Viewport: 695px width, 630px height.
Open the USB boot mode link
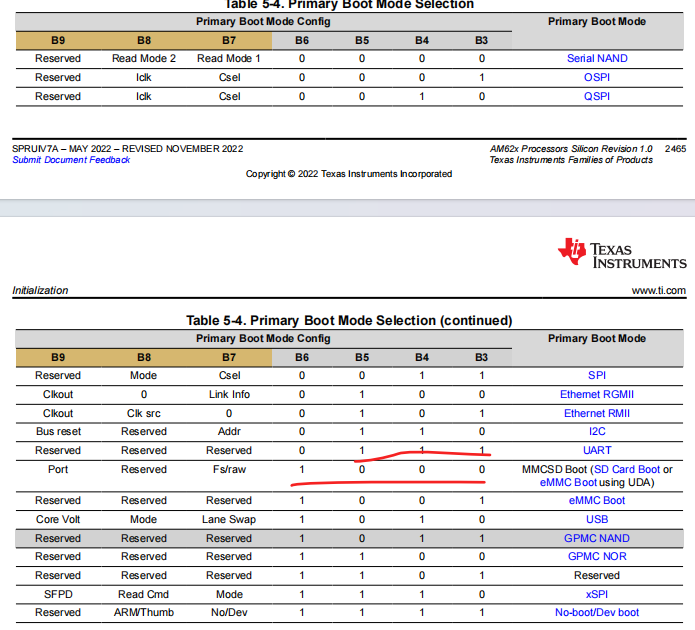coord(597,520)
